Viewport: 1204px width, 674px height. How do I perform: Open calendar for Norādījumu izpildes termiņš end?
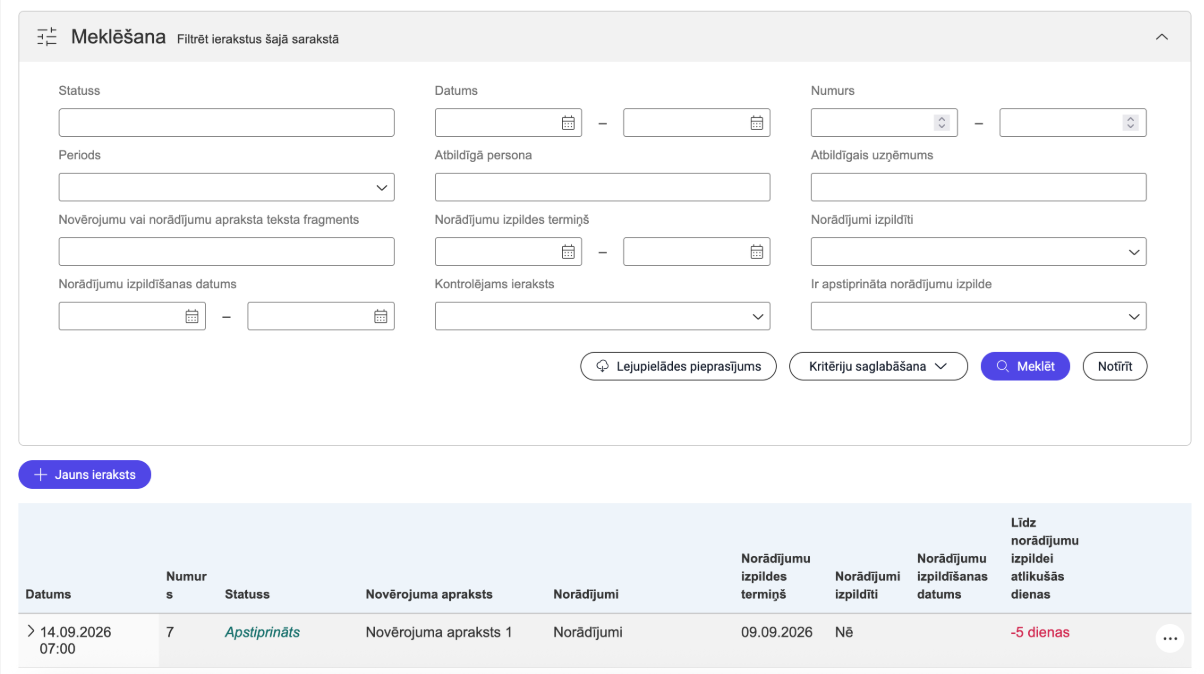click(757, 252)
